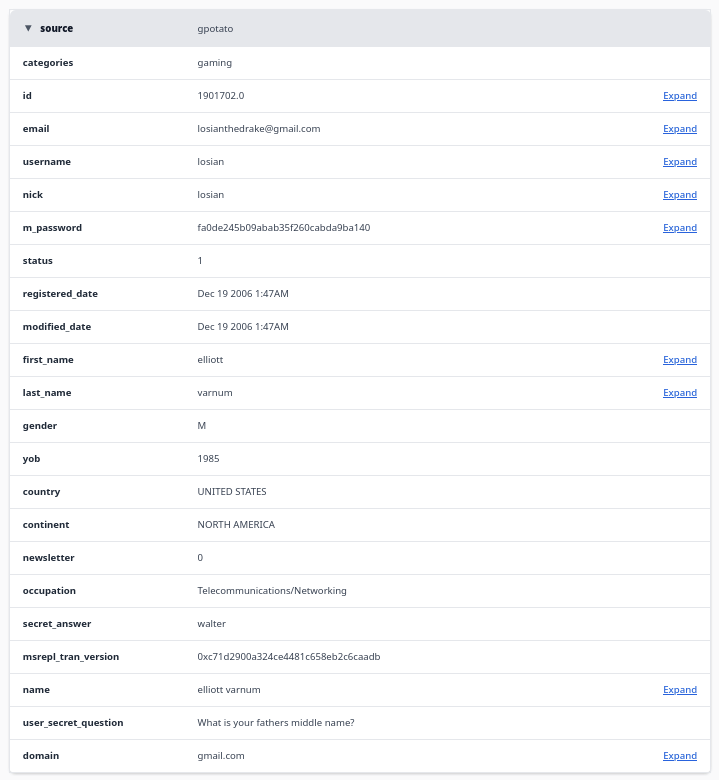Click the occupation value text
Viewport: 719px width, 780px height.
pyautogui.click(x=271, y=591)
